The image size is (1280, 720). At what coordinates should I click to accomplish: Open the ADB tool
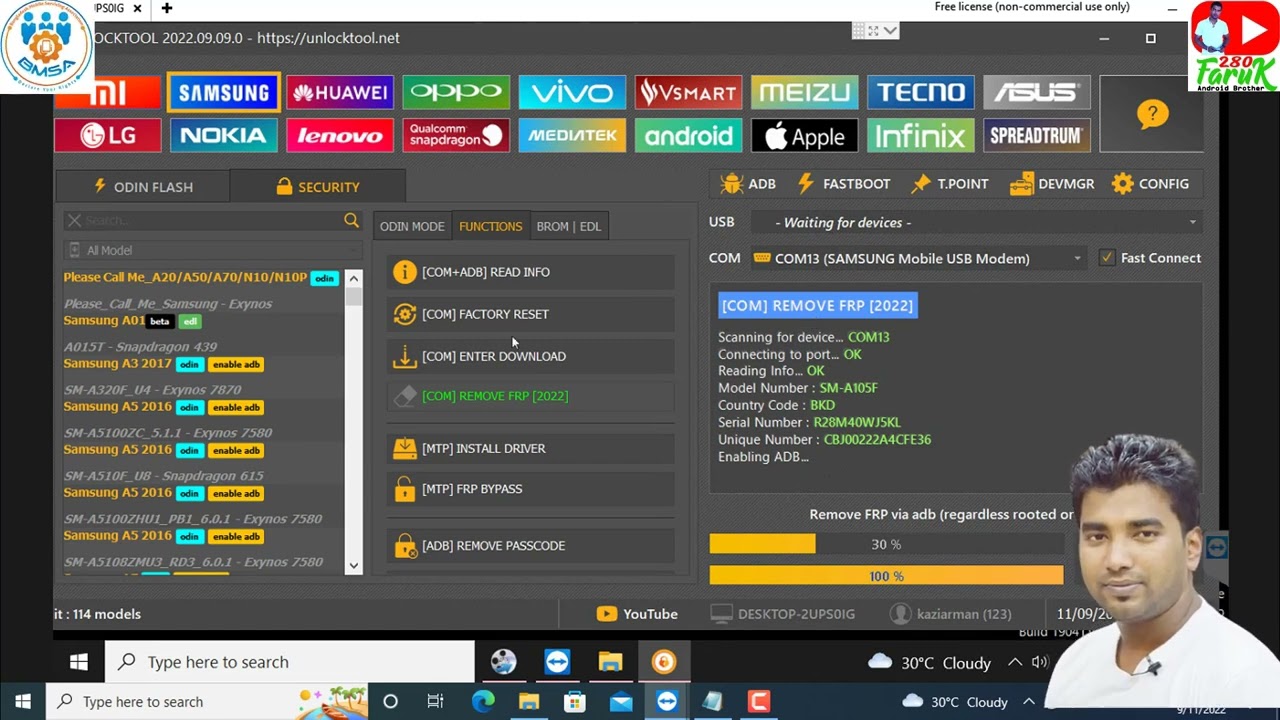click(x=748, y=184)
